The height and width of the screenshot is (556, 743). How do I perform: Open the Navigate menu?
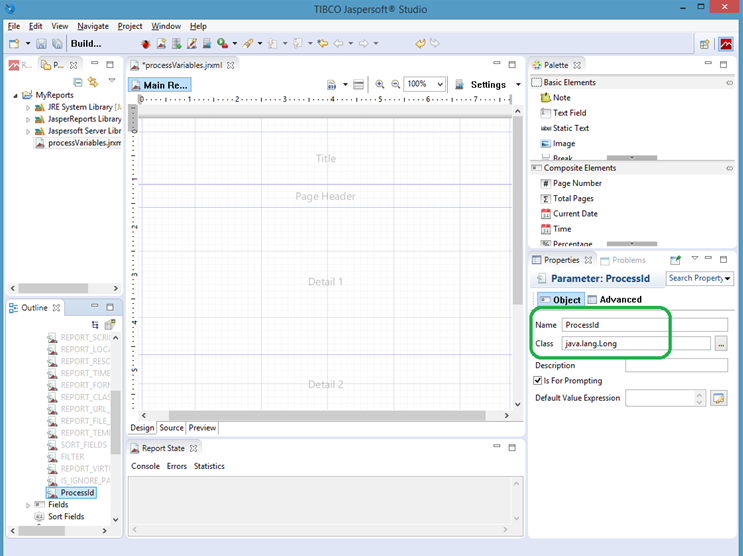click(93, 26)
